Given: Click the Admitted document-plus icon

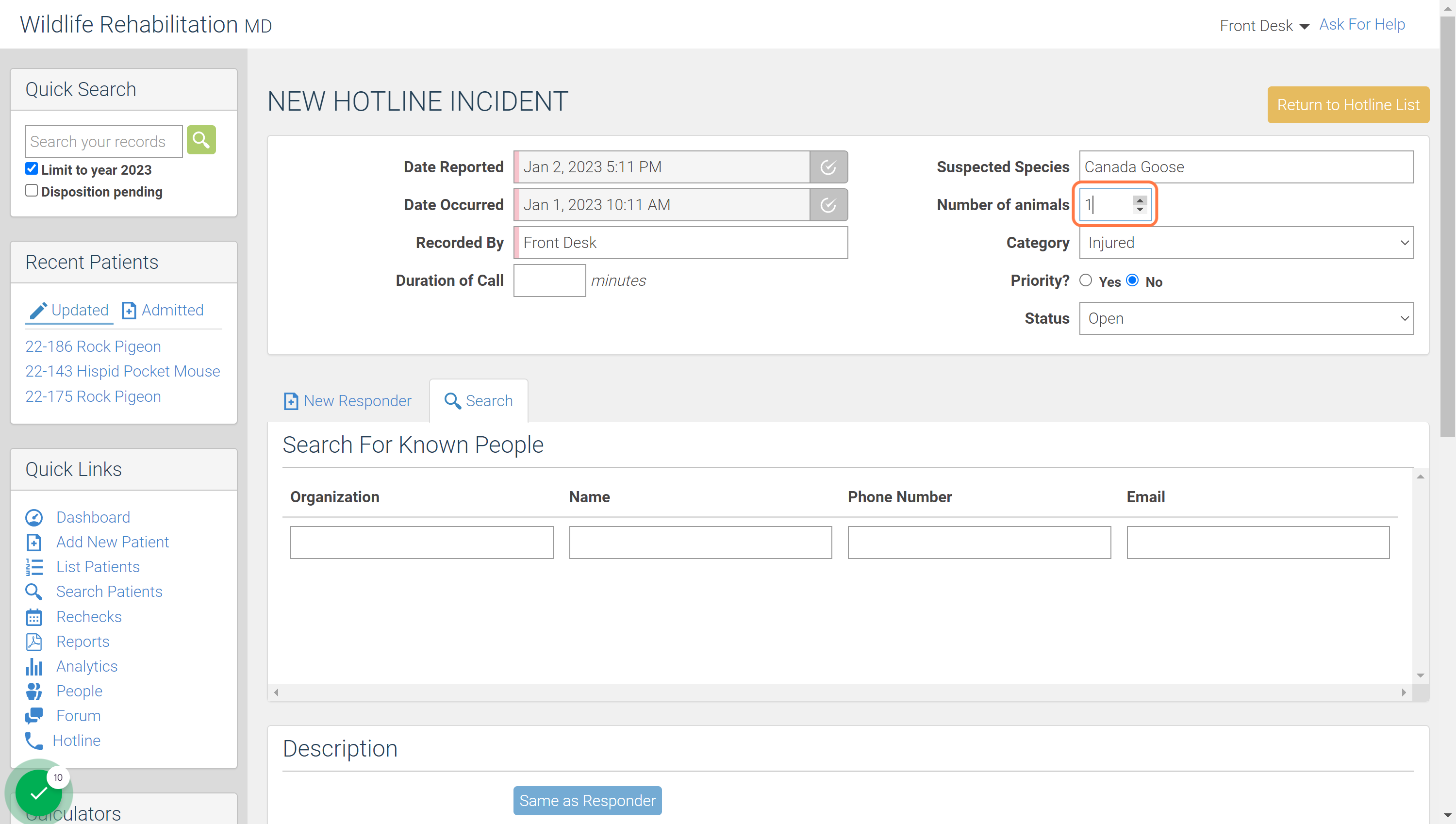Looking at the screenshot, I should [129, 311].
